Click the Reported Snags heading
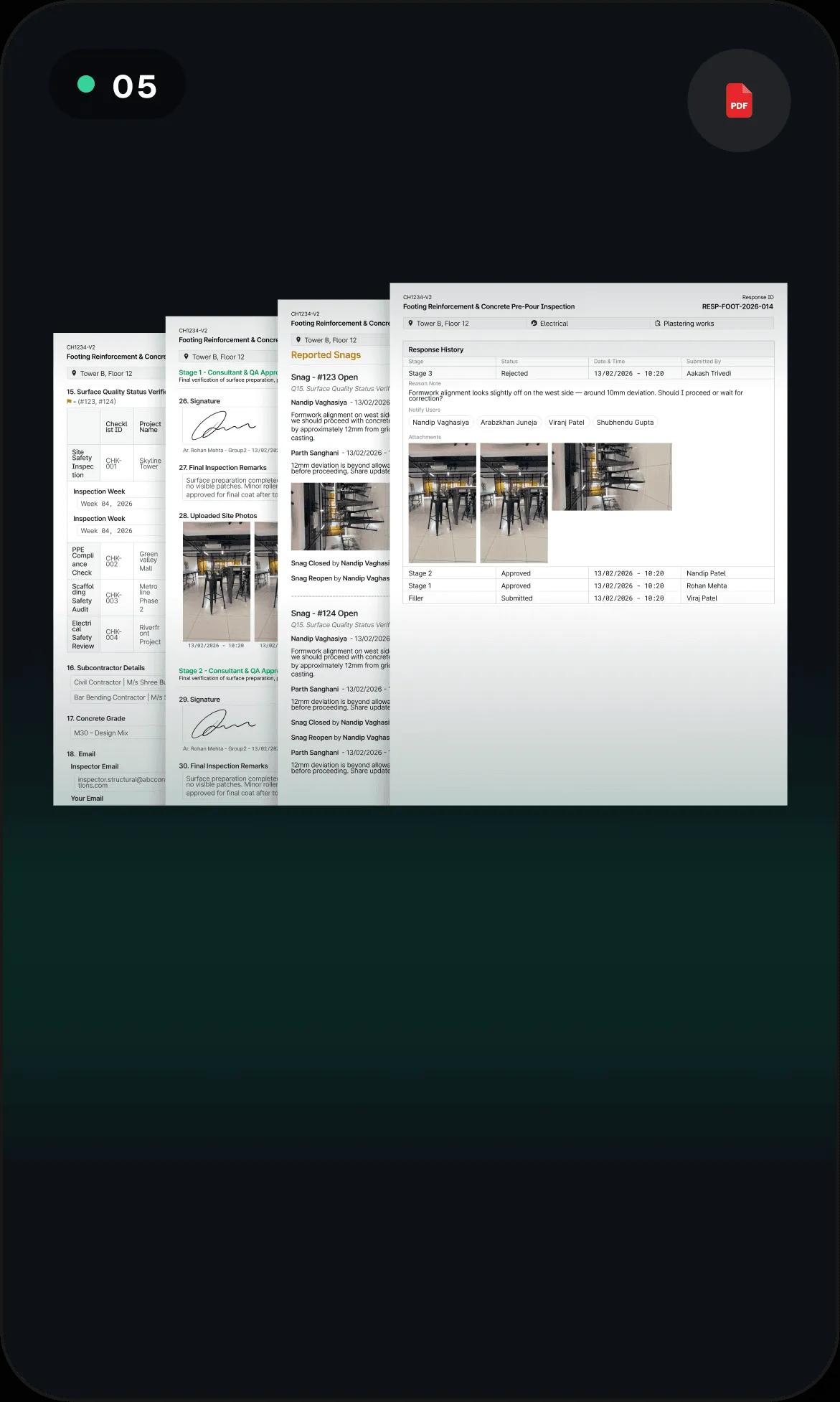This screenshot has height=1402, width=840. tap(326, 355)
